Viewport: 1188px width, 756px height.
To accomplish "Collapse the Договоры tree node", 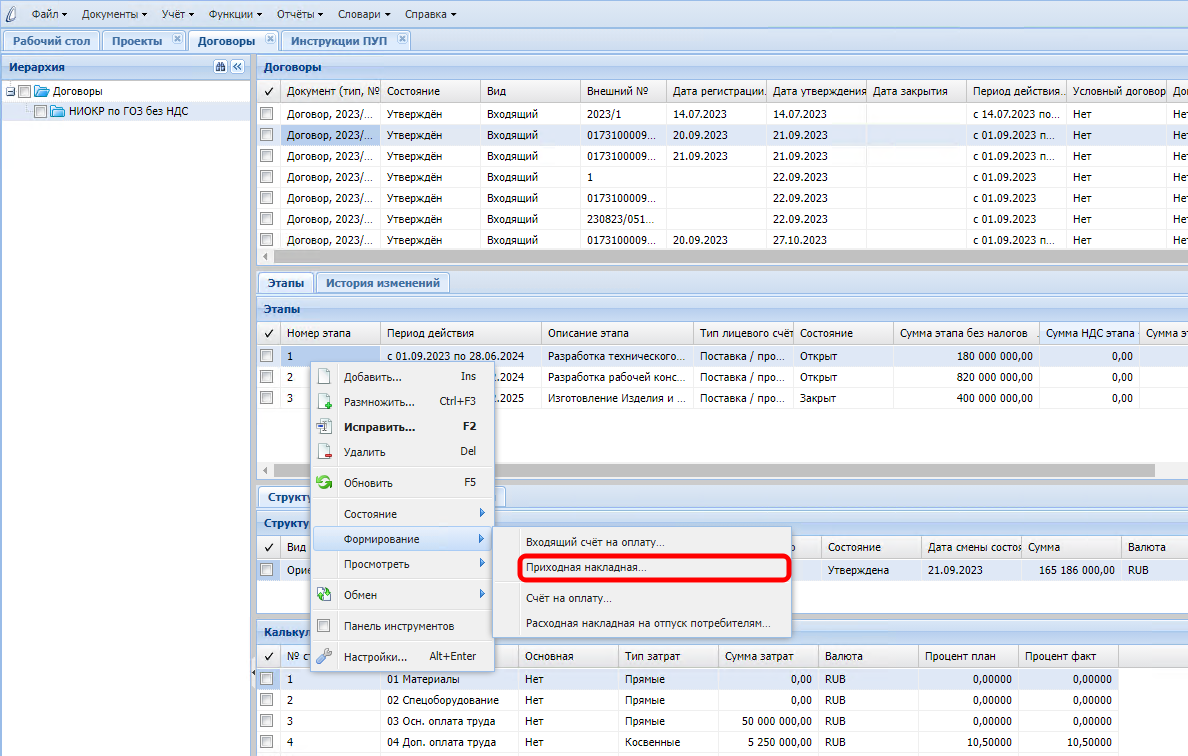I will click(x=10, y=92).
